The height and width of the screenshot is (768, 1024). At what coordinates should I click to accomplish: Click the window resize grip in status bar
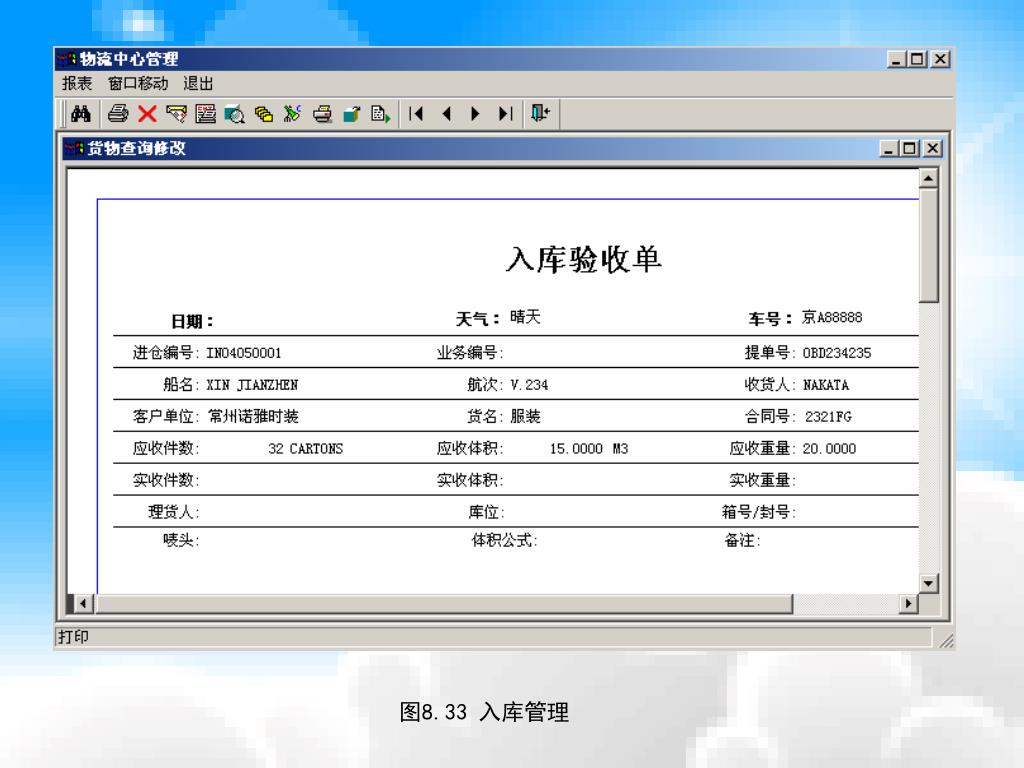point(946,641)
